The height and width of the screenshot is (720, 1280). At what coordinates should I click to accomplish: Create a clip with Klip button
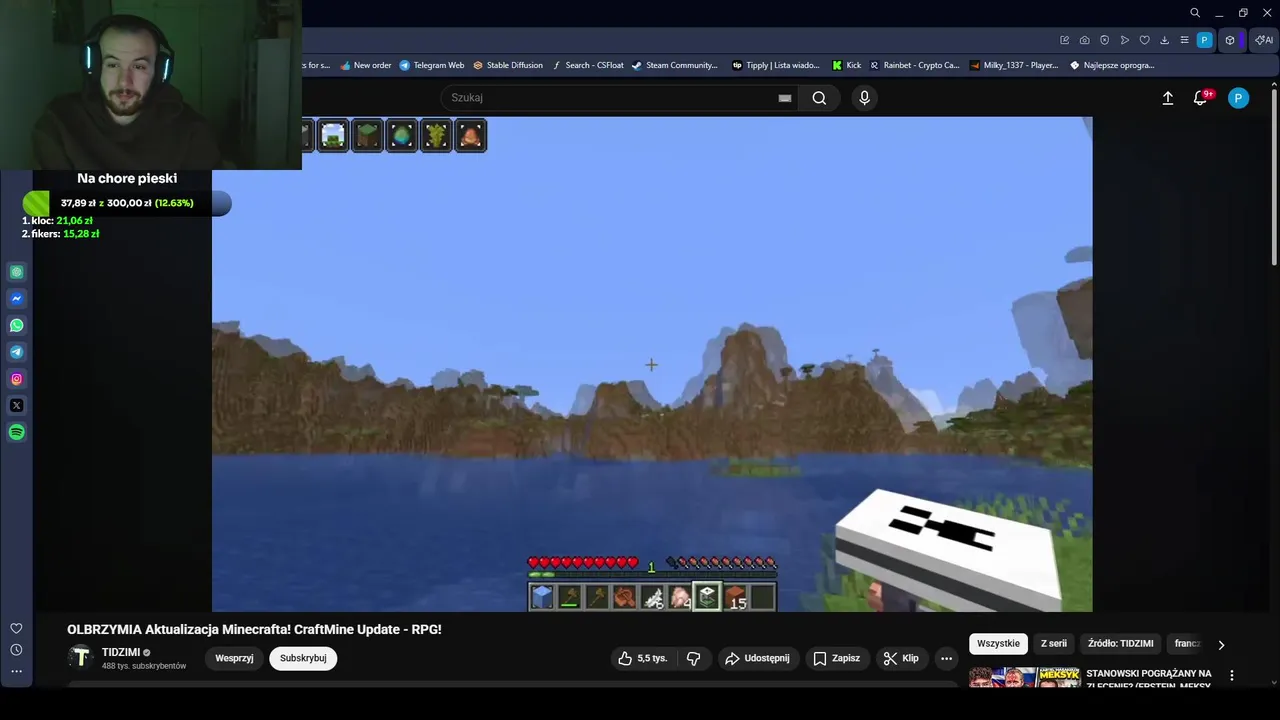900,658
